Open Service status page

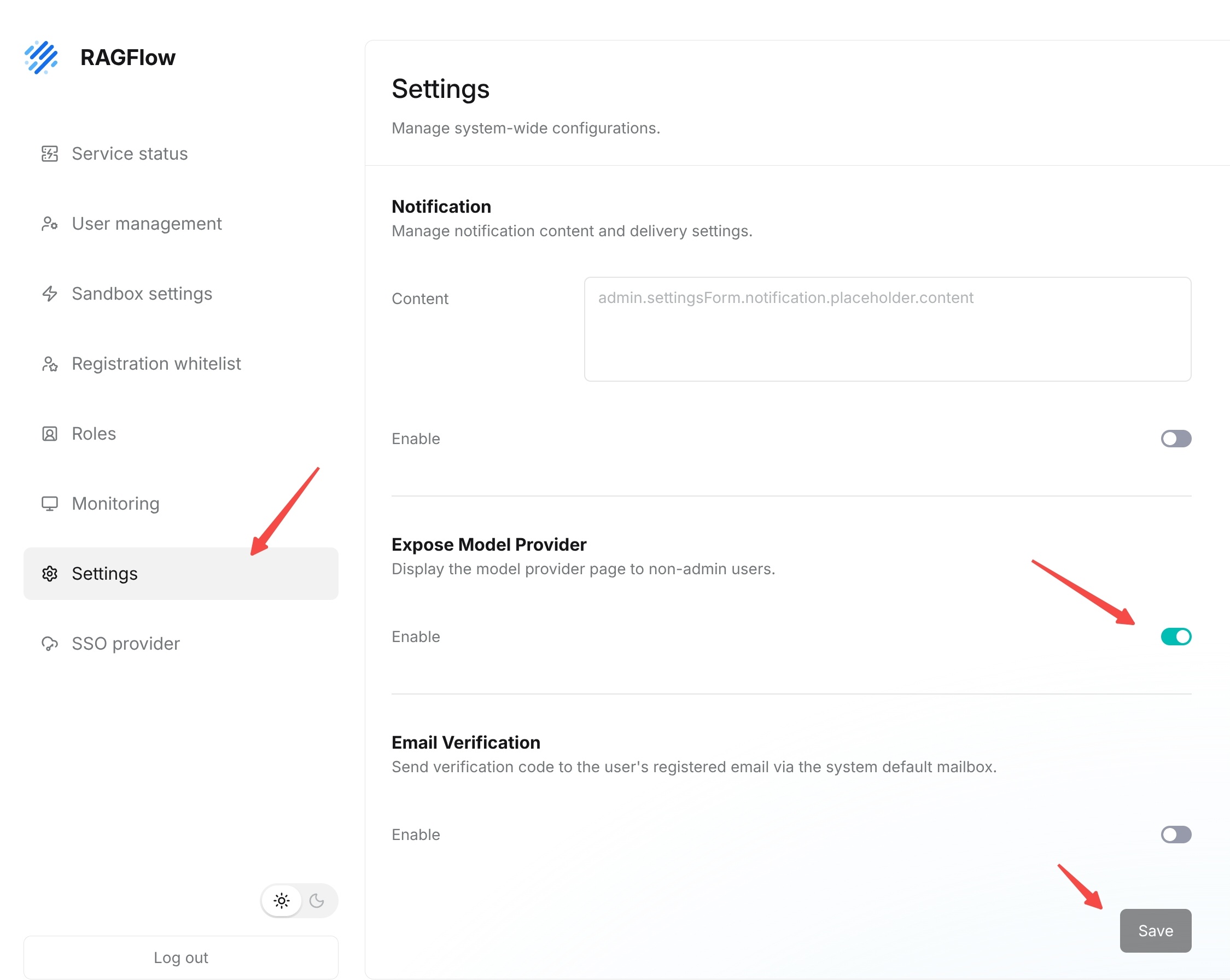click(x=181, y=154)
